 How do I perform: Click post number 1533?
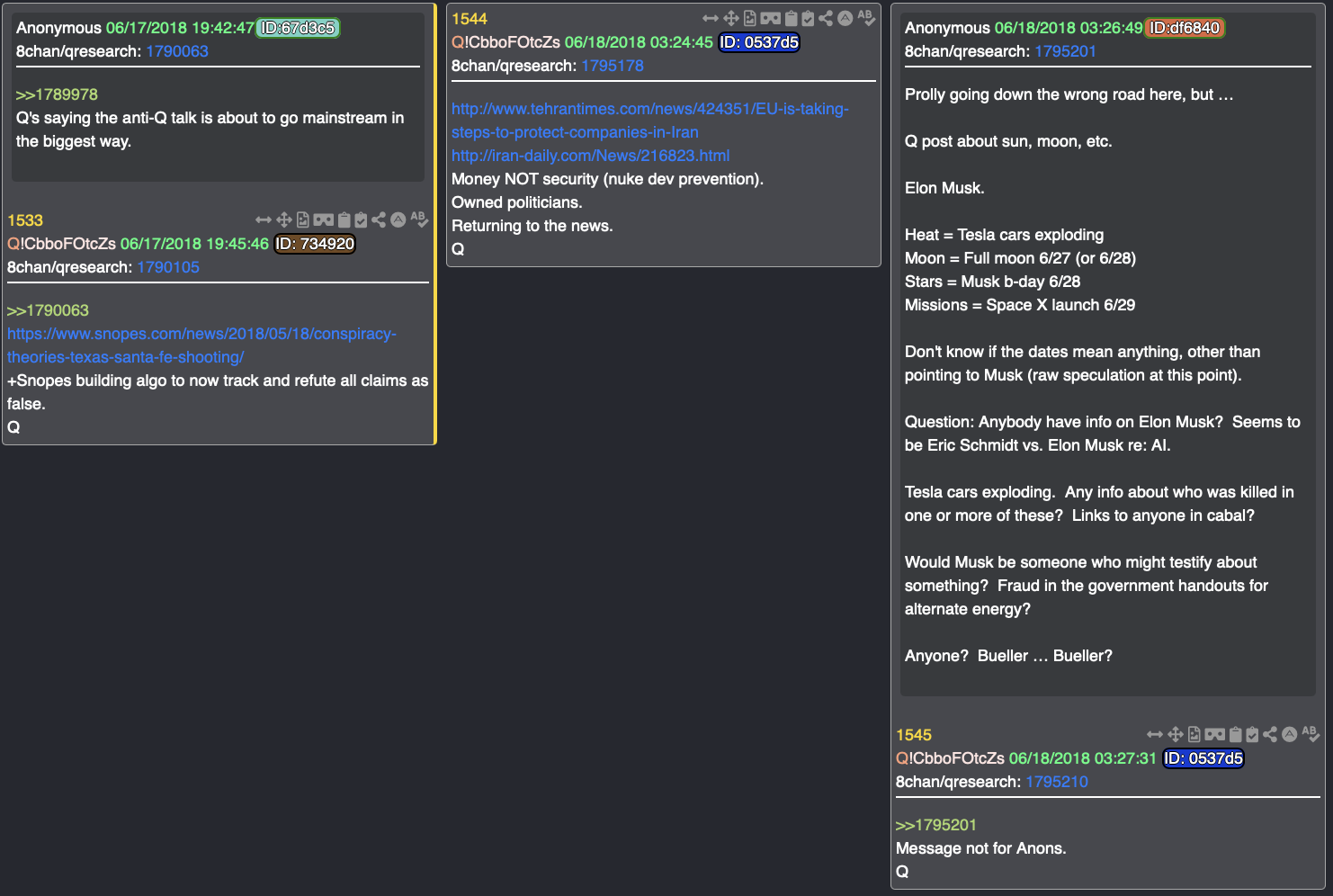[25, 220]
